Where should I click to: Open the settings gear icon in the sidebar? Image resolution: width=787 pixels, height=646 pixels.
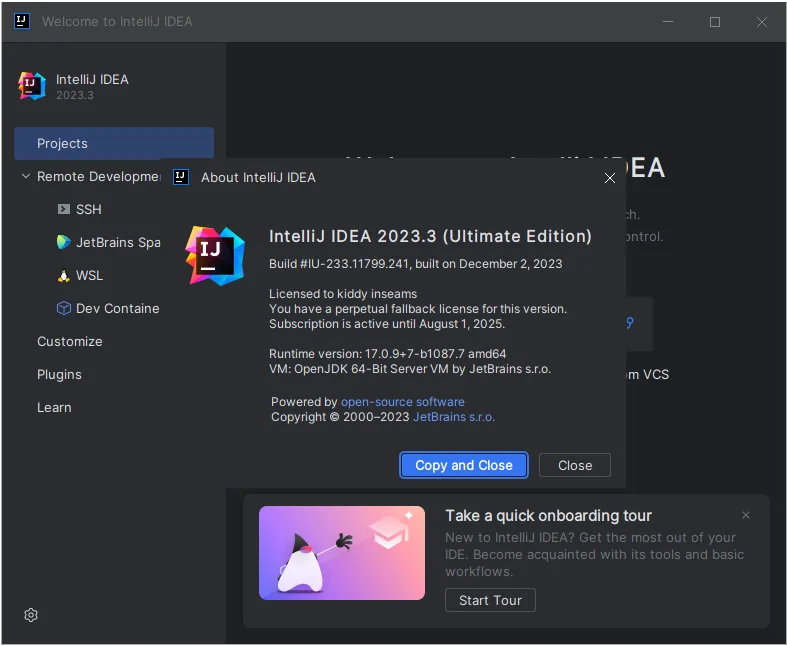pyautogui.click(x=31, y=615)
